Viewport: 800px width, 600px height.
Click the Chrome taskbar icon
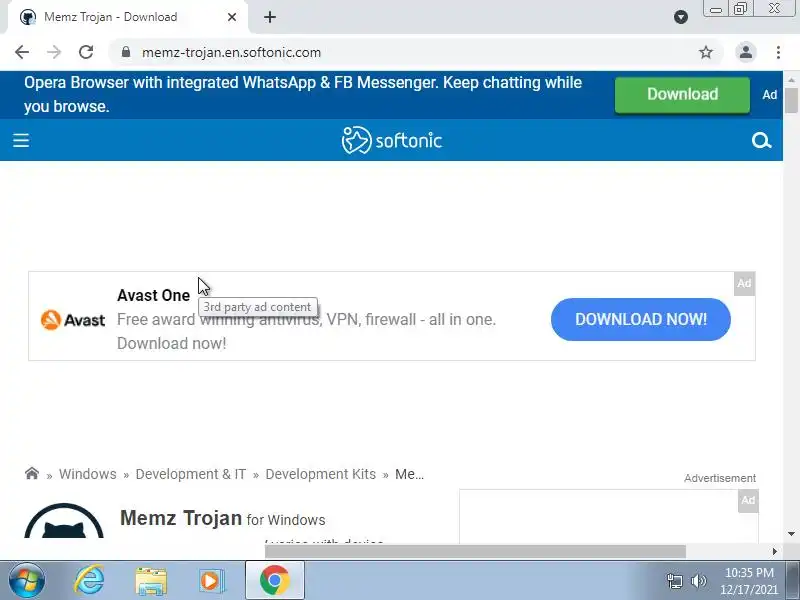coord(275,580)
